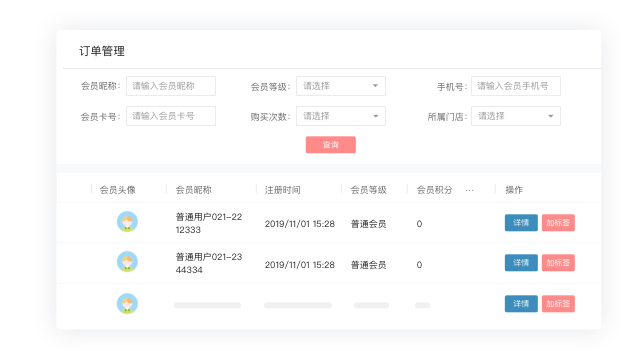
Task: Click the 会员昵称 column header
Action: tap(193, 190)
